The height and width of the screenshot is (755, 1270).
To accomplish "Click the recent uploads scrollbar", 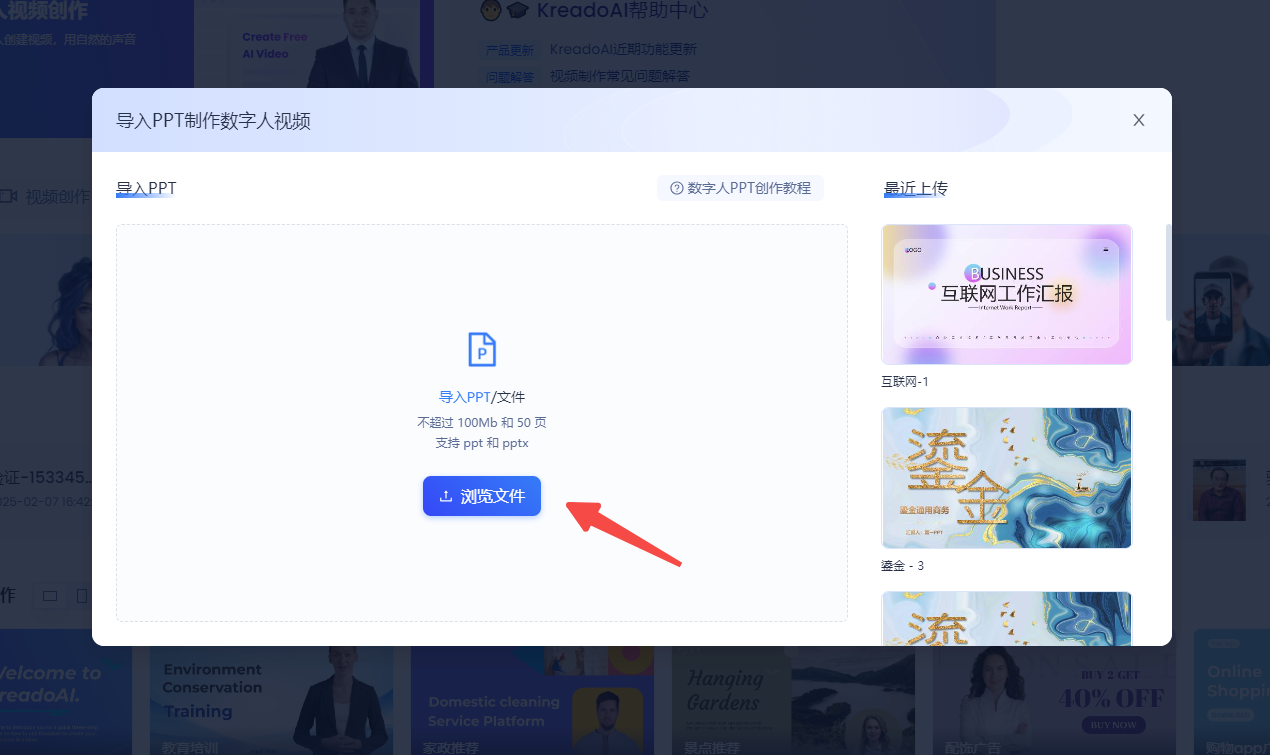I will coord(1167,272).
